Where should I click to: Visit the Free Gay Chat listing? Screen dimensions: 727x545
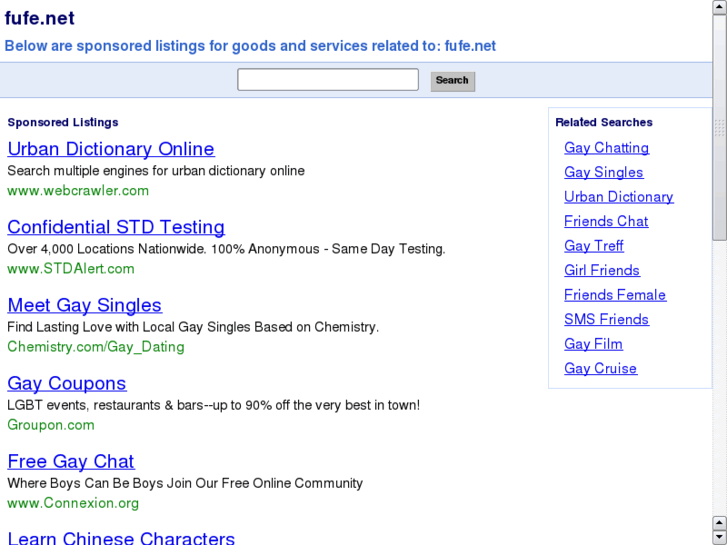71,461
